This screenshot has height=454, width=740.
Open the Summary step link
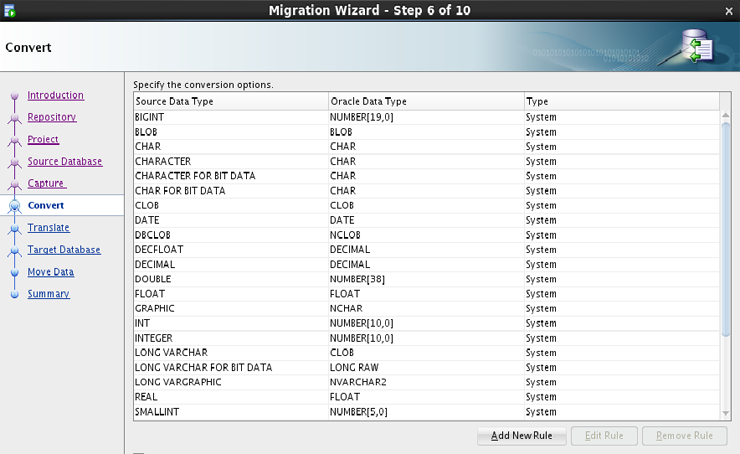coord(48,294)
